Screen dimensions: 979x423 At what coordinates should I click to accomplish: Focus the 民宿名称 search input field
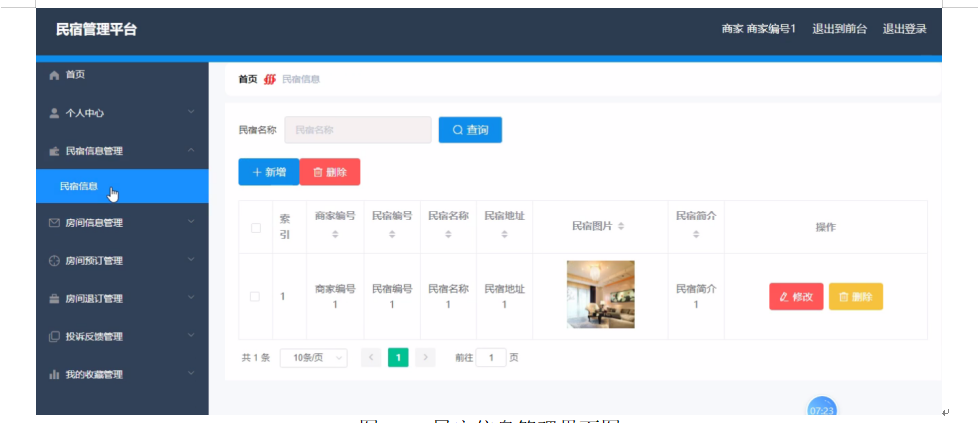358,130
